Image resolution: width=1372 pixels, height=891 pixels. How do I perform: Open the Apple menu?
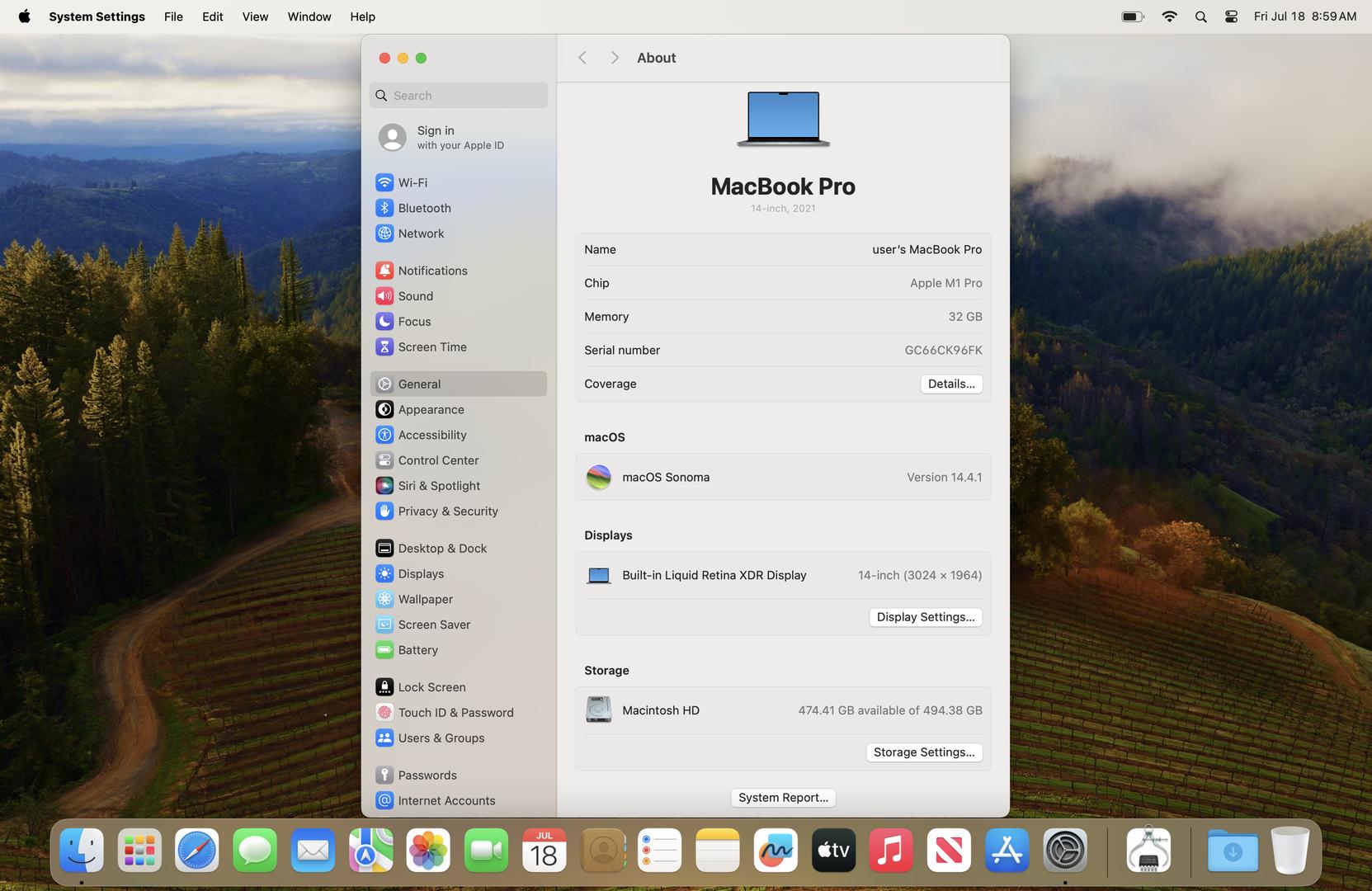24,16
